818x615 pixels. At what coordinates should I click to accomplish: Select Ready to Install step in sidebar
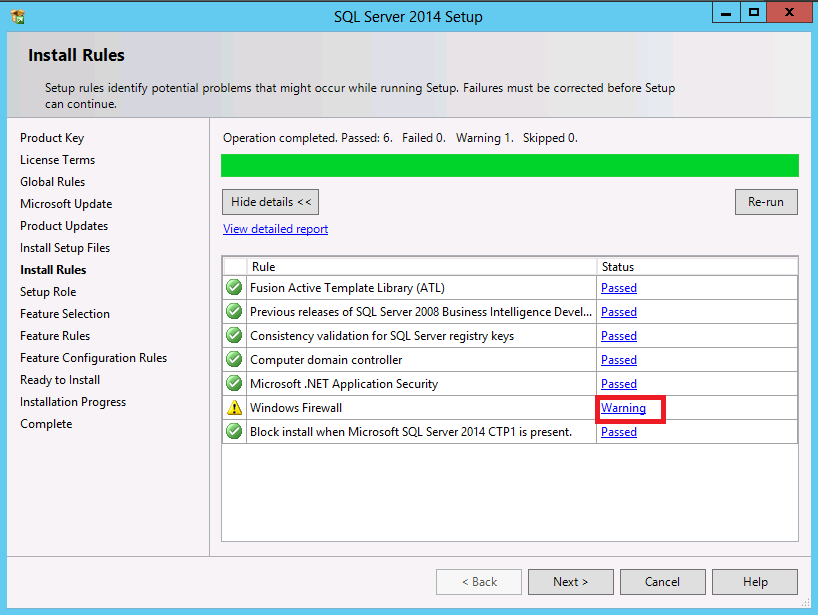60,380
